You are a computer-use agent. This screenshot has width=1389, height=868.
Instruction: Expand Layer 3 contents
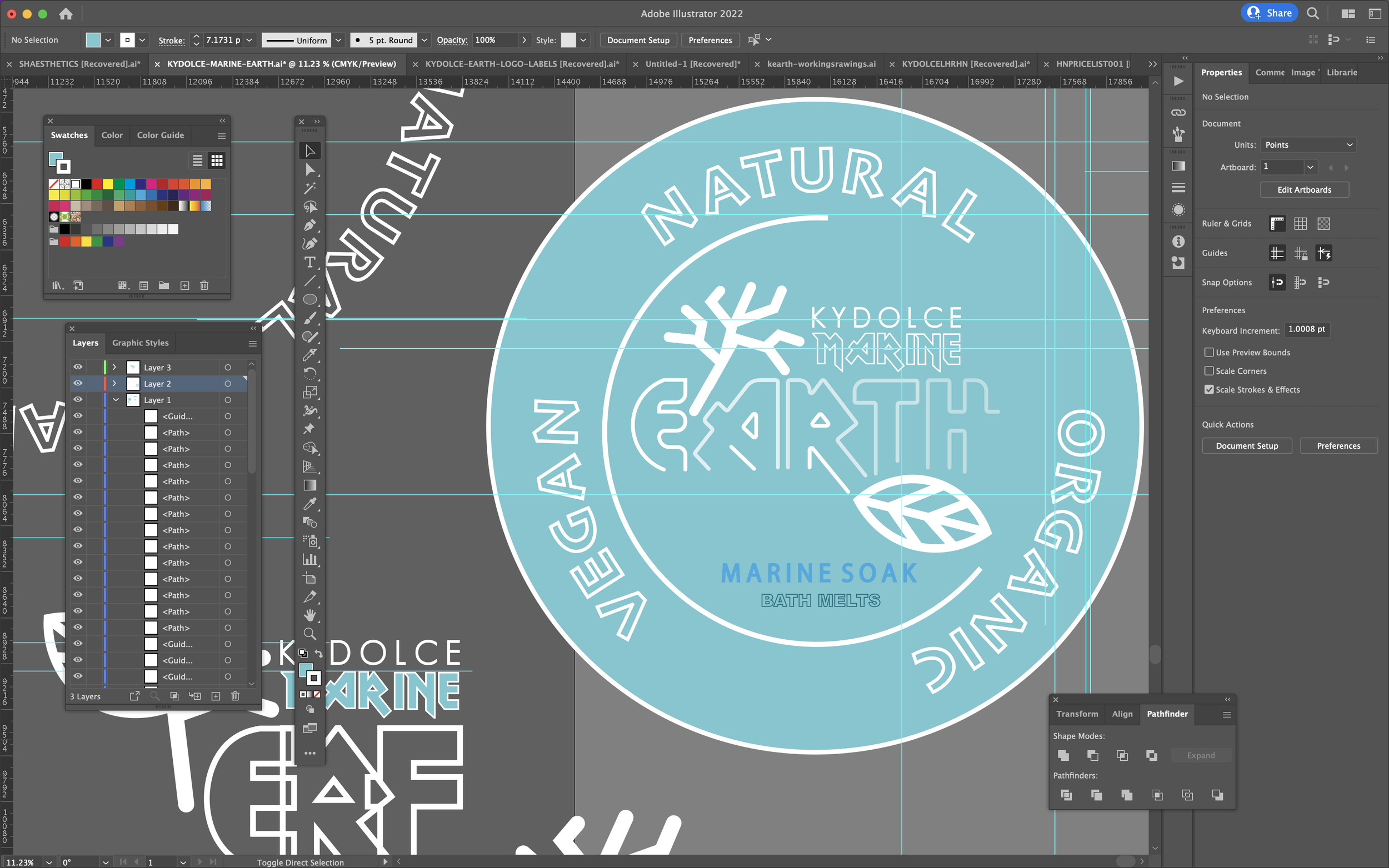point(114,367)
